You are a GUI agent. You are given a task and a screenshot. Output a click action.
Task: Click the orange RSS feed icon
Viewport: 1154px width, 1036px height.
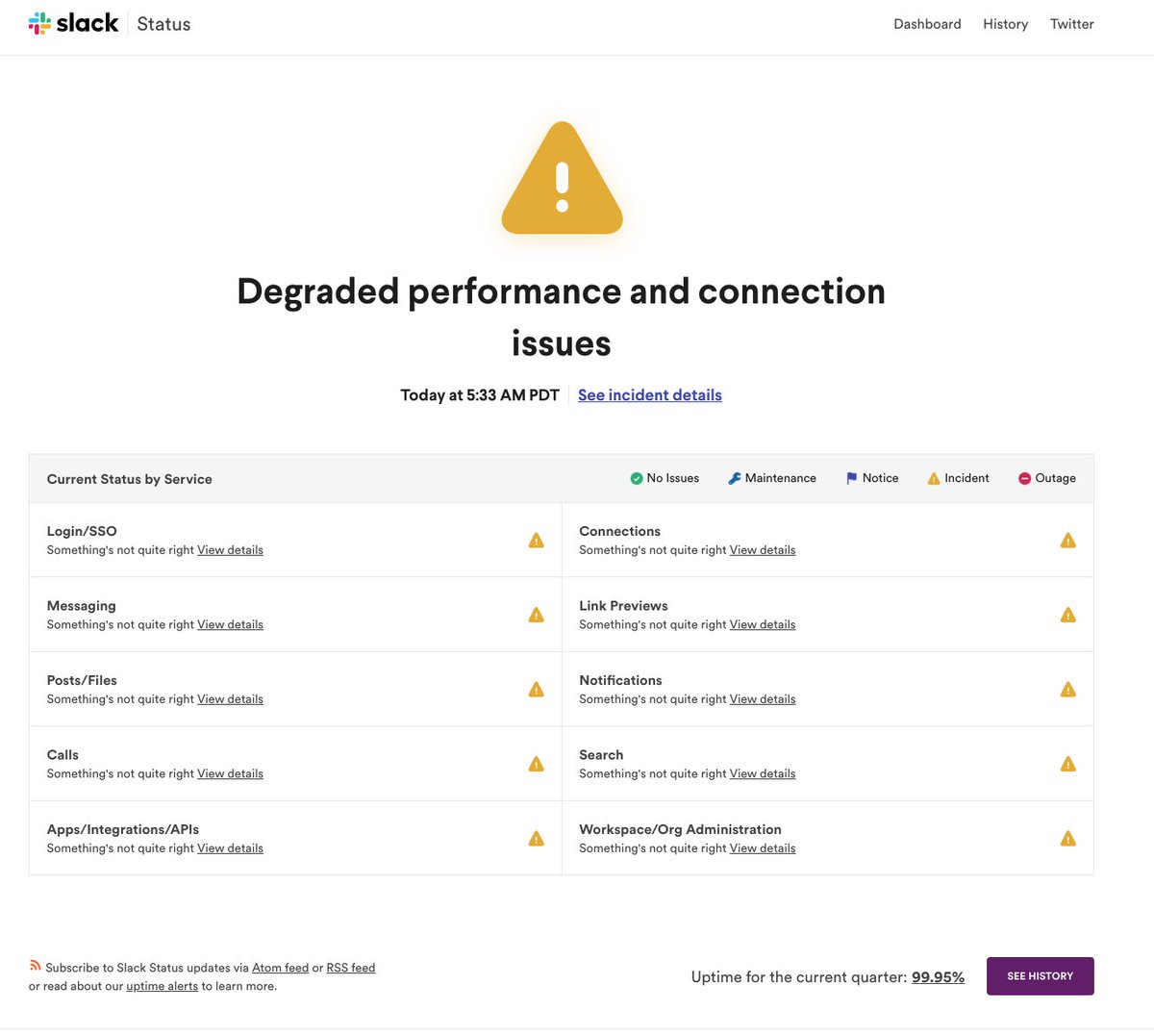coord(36,965)
